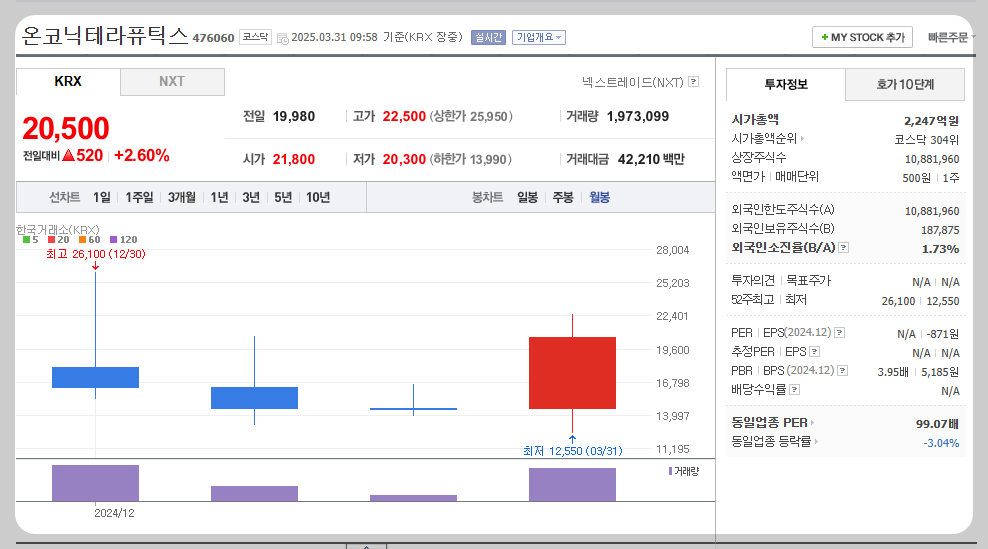Open the 호가10단계 tab
Image resolution: width=988 pixels, height=549 pixels.
pyautogui.click(x=905, y=84)
